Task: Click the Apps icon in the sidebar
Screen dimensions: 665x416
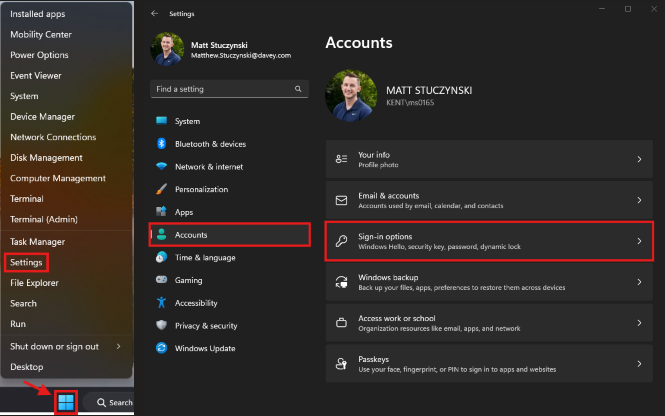Action: [x=162, y=212]
